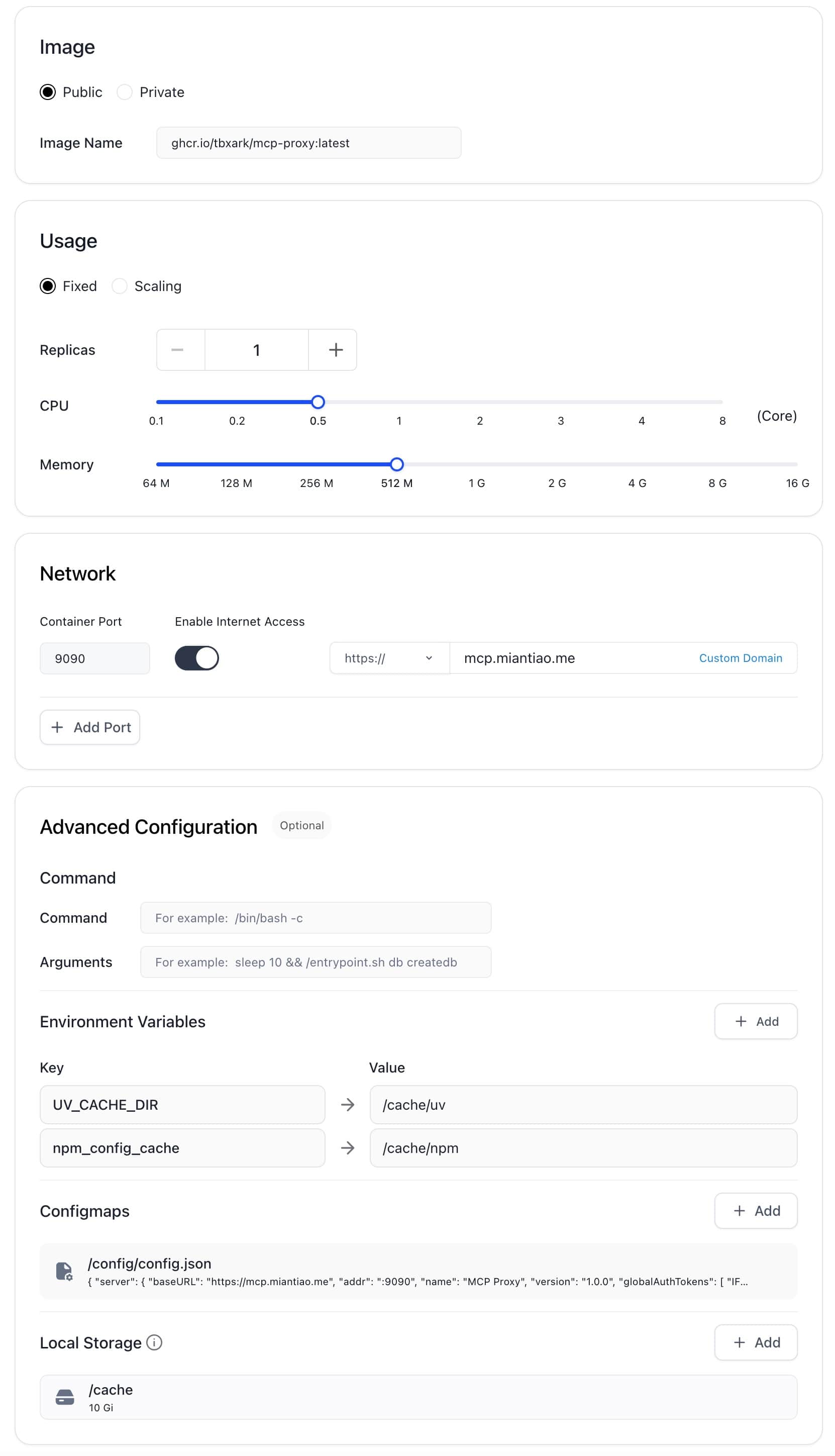This screenshot has width=835, height=1456.
Task: Click the arrow icon beside npm_config_cache
Action: click(x=348, y=1148)
